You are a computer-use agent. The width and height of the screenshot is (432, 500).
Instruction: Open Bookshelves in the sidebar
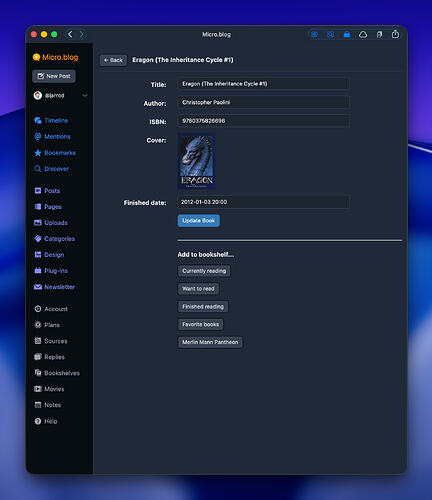coord(57,373)
